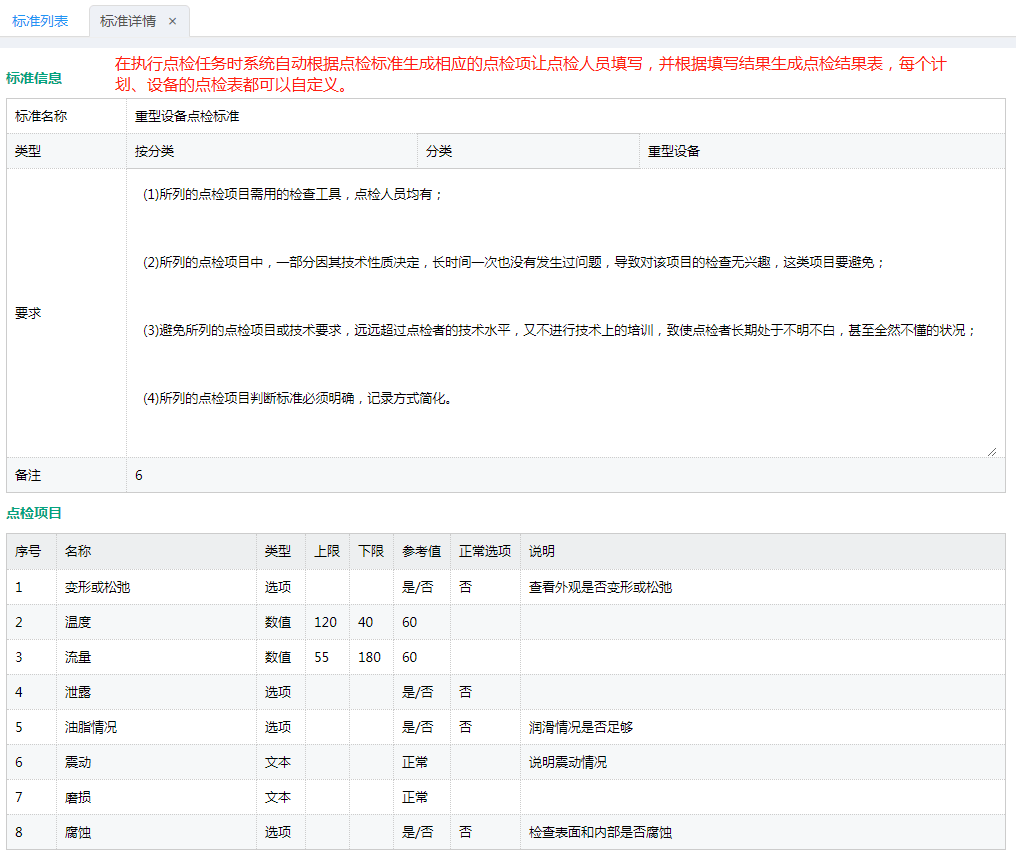
Task: Click inside the 要求 text area
Action: [566, 313]
